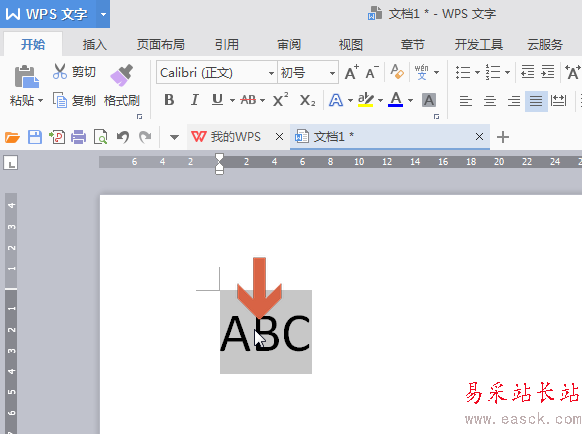Expand text effect dropdown arrow
The width and height of the screenshot is (582, 434).
(x=350, y=101)
